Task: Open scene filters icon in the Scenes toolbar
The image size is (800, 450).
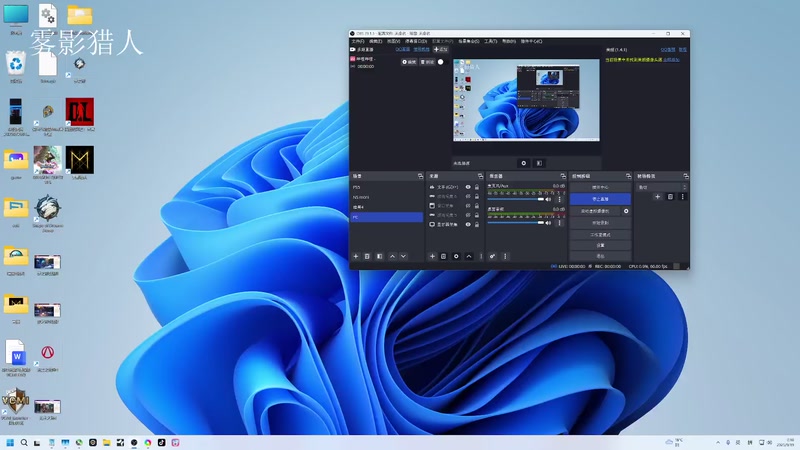Action: click(379, 256)
